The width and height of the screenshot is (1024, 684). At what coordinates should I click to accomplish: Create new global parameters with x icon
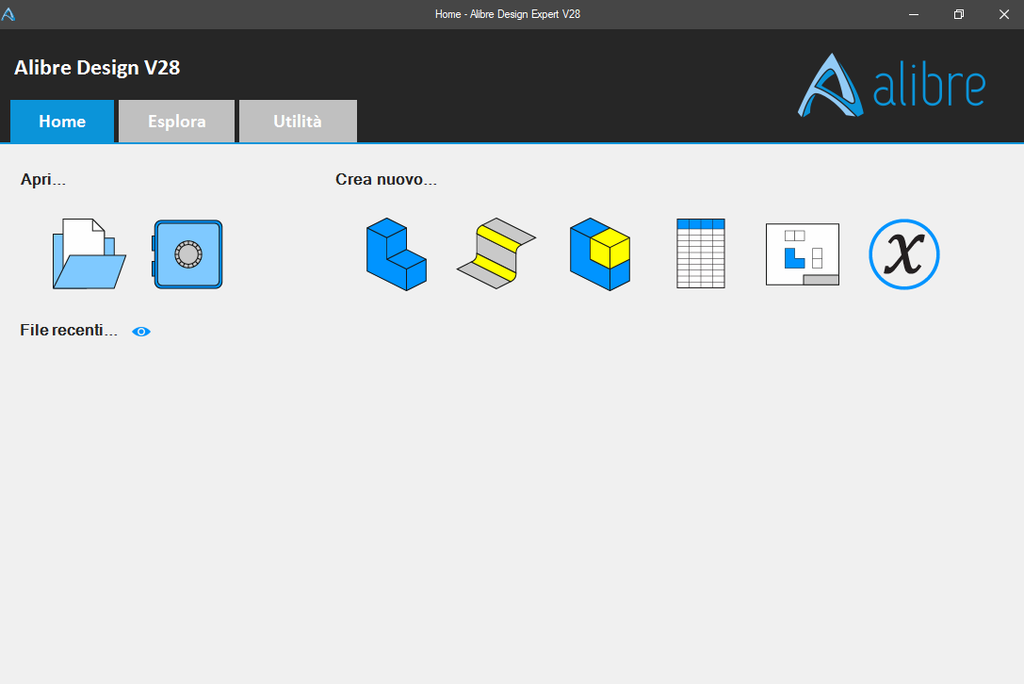[904, 254]
